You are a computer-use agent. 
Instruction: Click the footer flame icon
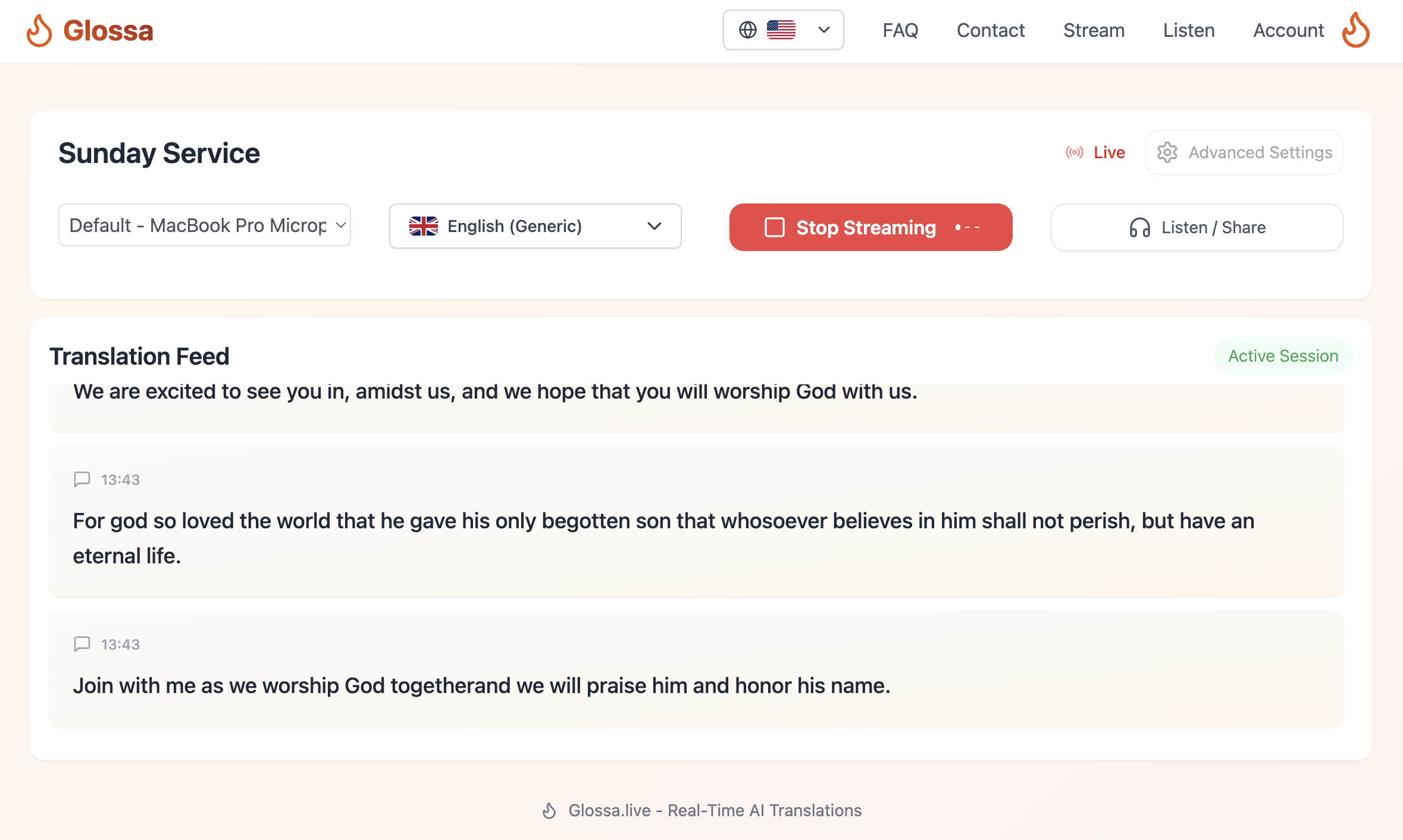coord(549,810)
